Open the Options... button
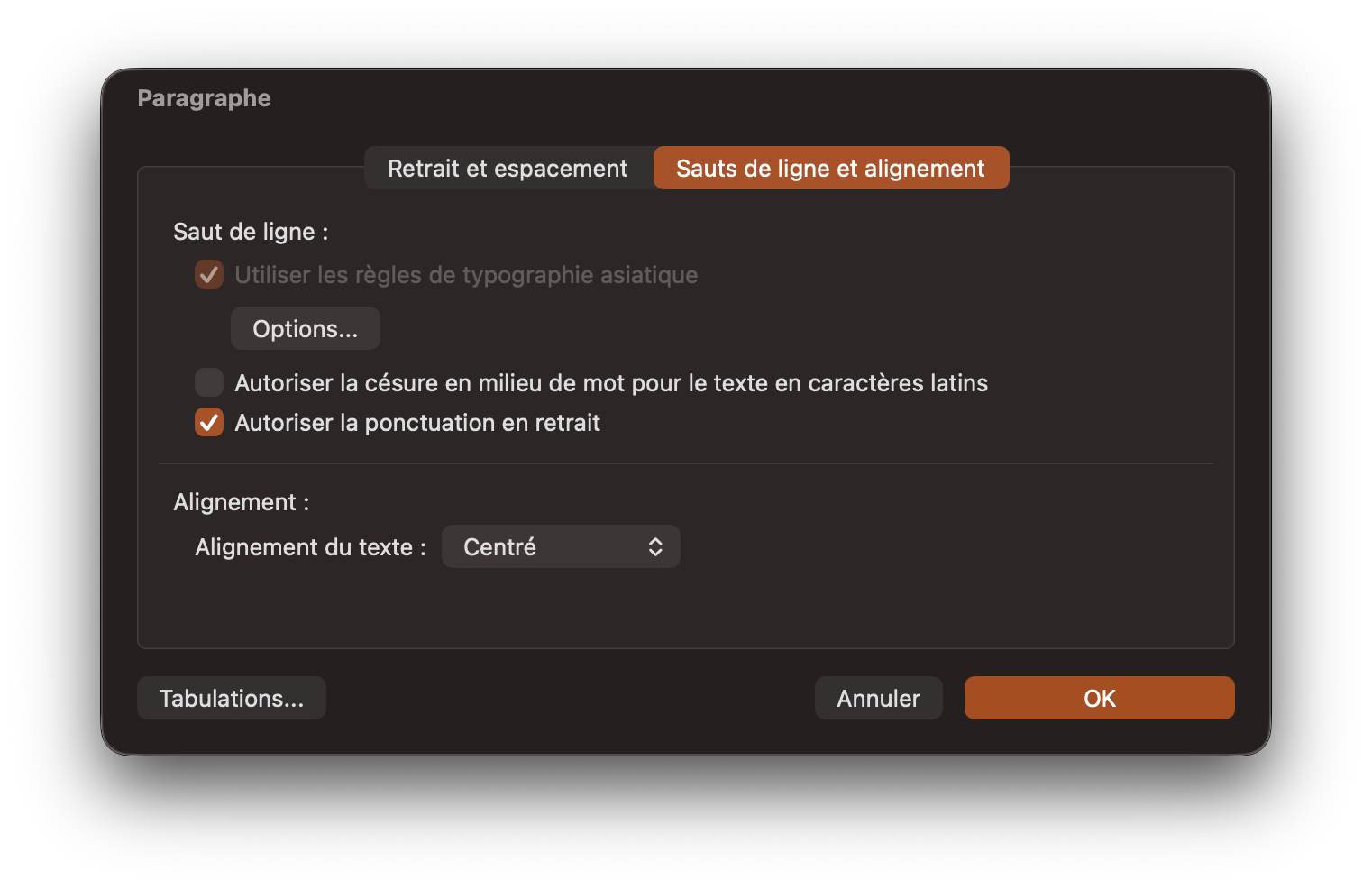Image resolution: width=1372 pixels, height=889 pixels. [x=306, y=329]
